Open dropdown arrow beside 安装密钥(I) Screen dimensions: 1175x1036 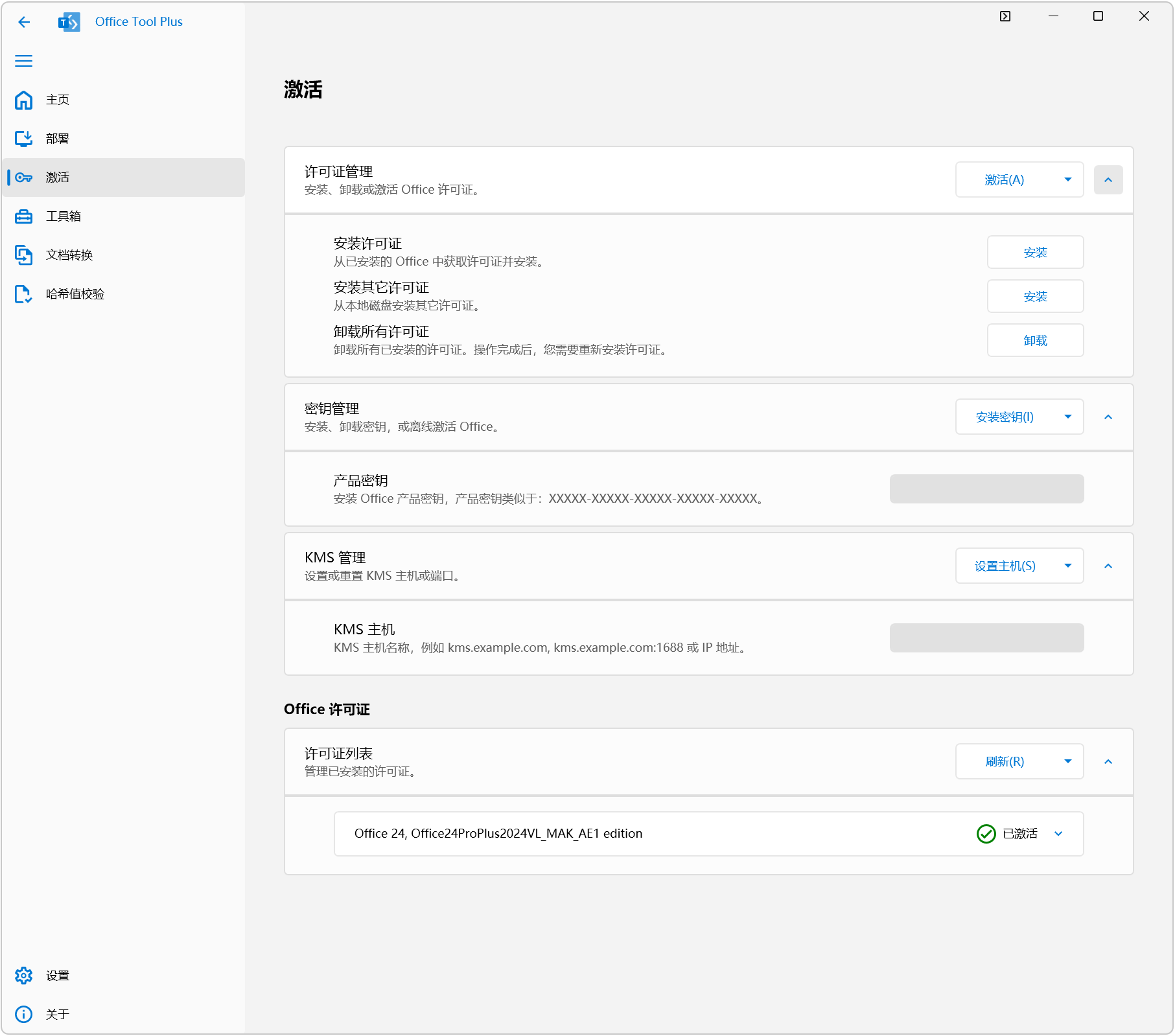pyautogui.click(x=1068, y=417)
